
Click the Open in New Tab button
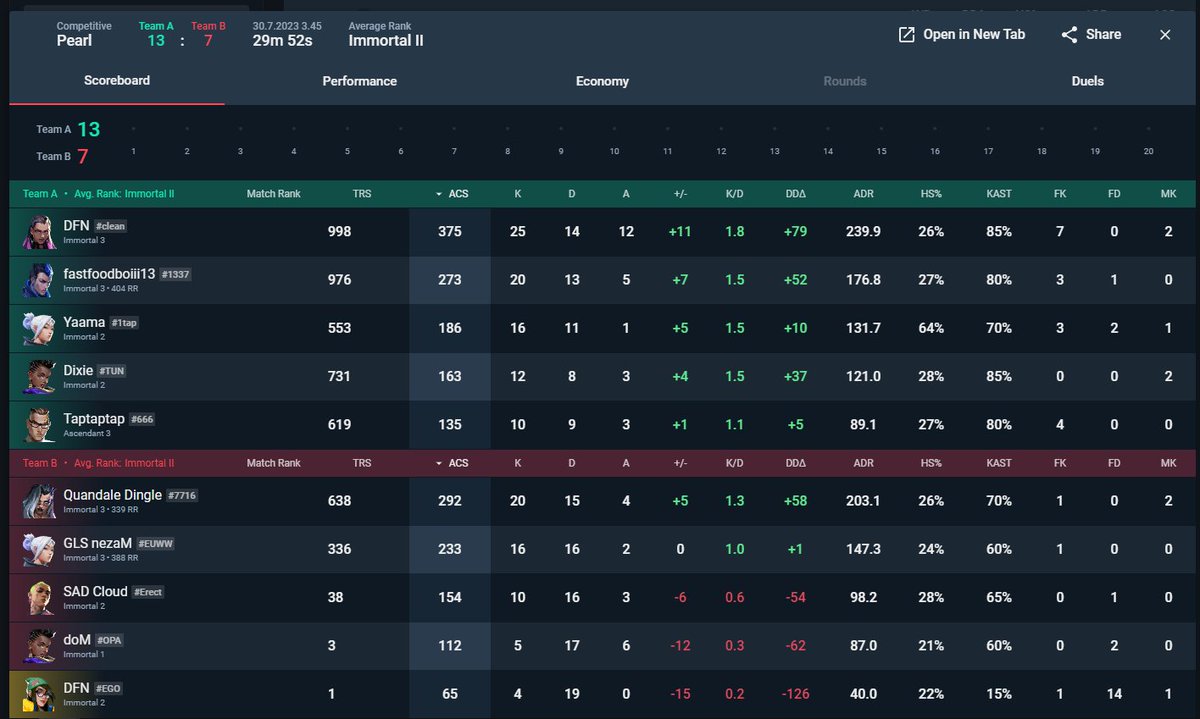pyautogui.click(x=962, y=35)
